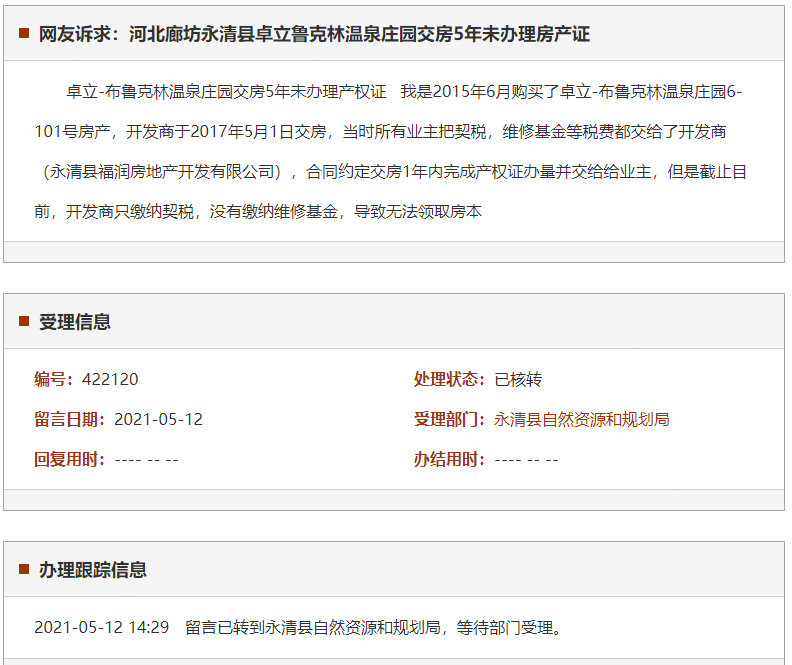The height and width of the screenshot is (665, 792).
Task: Click the tracking timestamp 2021-05-12 14:29
Action: tap(101, 628)
